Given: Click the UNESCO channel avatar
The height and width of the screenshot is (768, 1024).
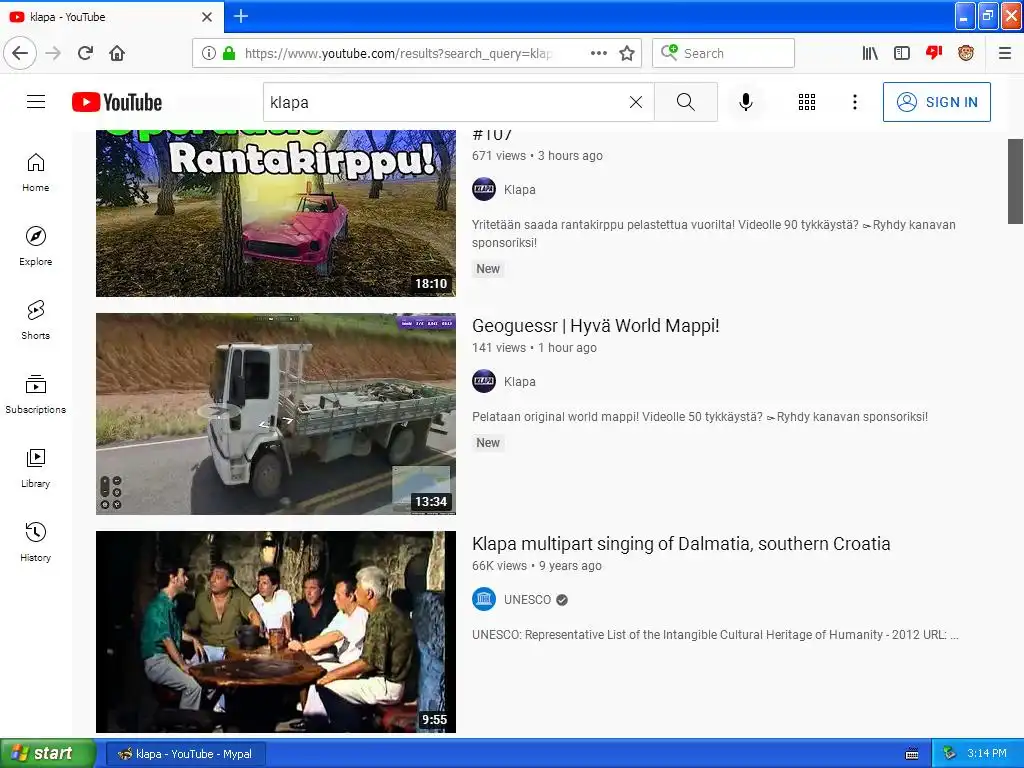Looking at the screenshot, I should pos(484,600).
